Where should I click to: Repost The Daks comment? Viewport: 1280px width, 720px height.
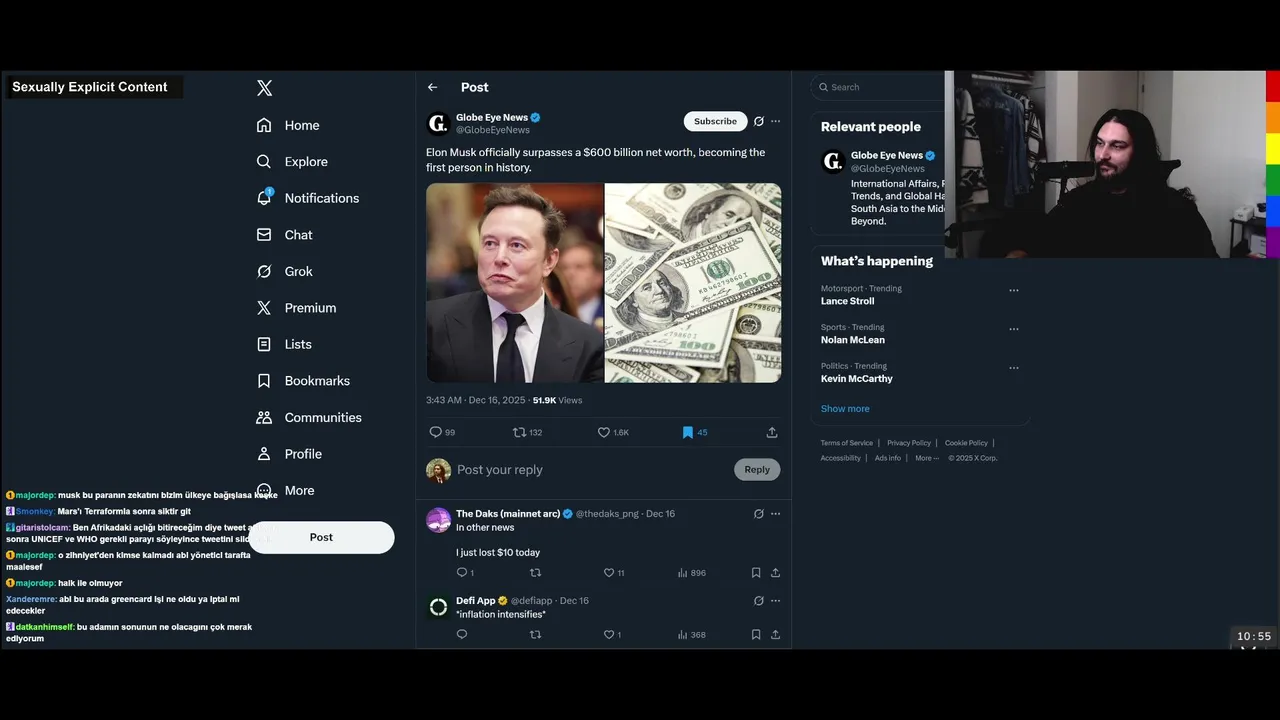pos(535,573)
